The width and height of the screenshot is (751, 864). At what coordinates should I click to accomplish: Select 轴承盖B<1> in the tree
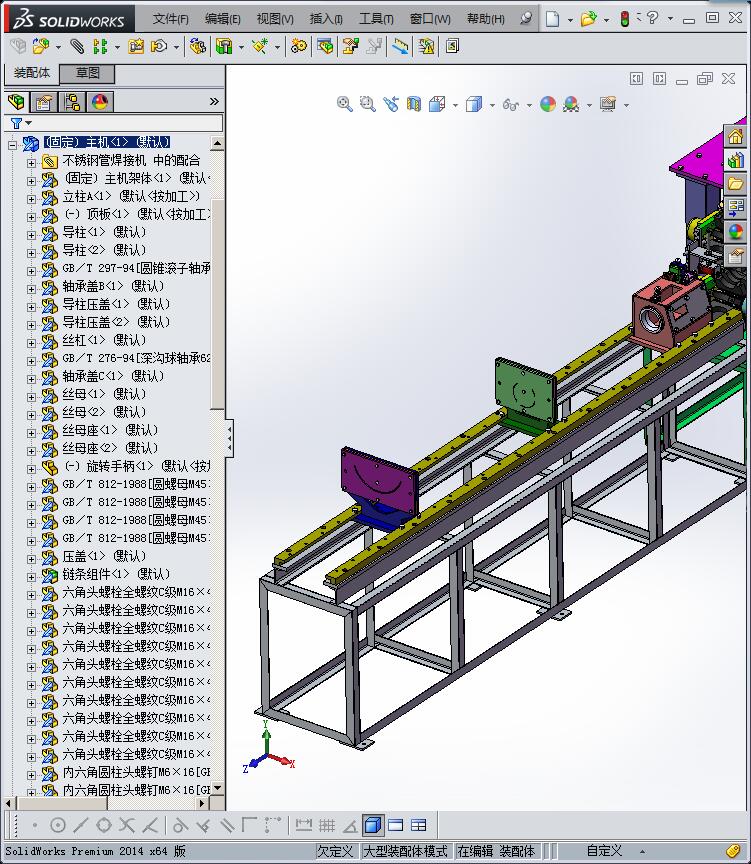click(113, 286)
